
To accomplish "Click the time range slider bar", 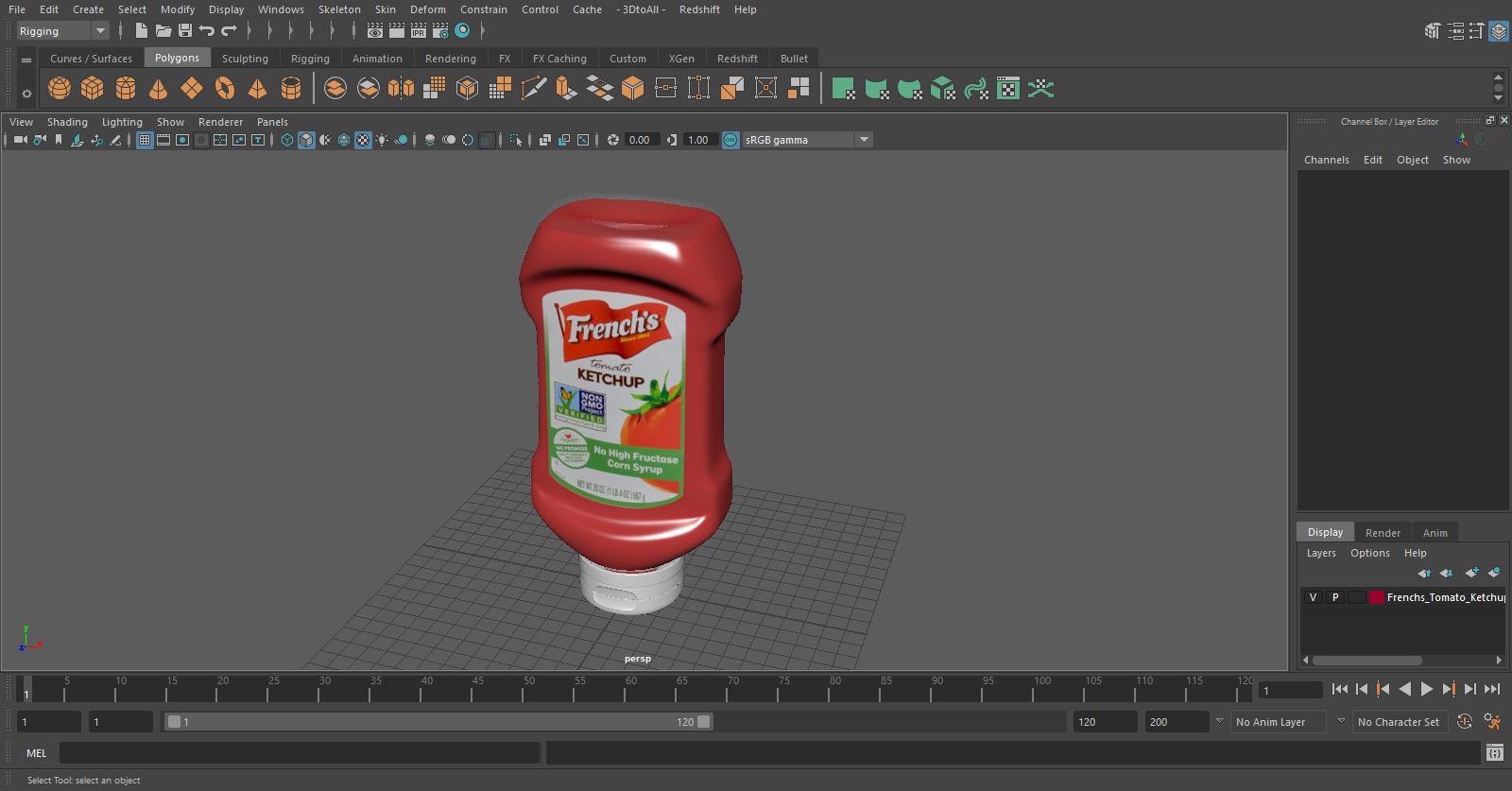I will pyautogui.click(x=439, y=722).
